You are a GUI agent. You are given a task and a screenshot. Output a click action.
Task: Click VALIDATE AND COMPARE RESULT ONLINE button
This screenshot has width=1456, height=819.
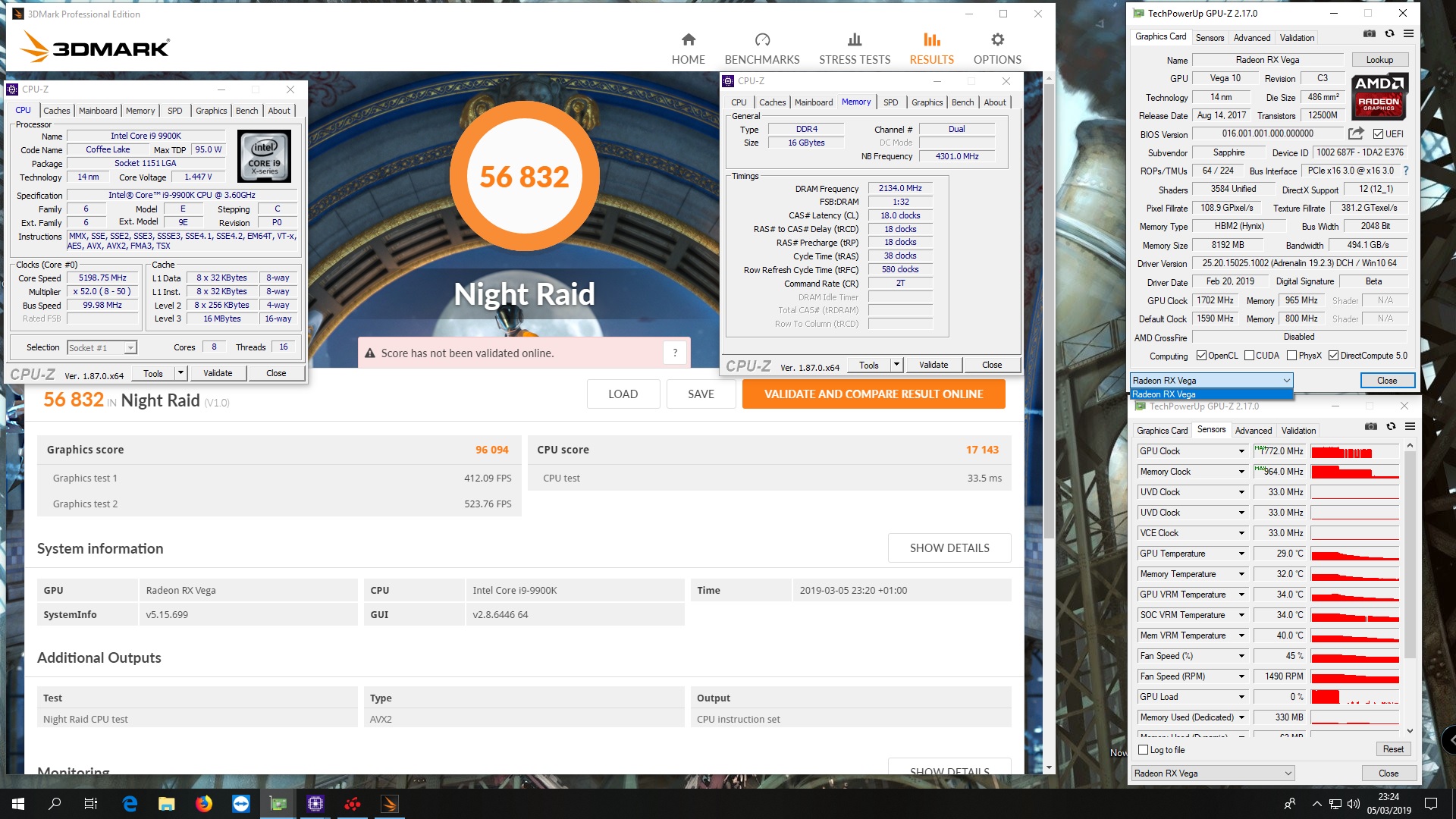[874, 394]
